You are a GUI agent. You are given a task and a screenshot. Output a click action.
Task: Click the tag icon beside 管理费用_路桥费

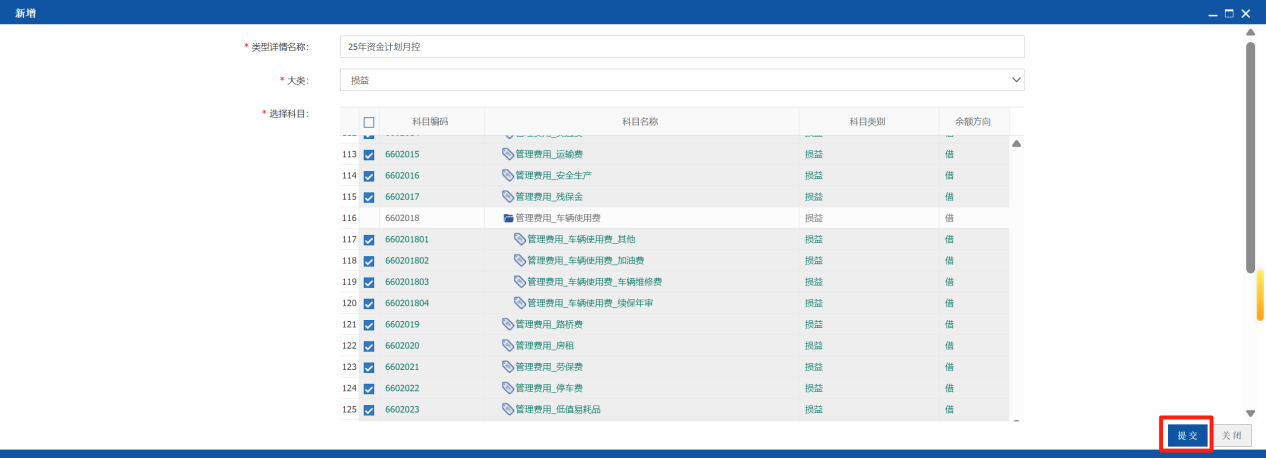click(x=508, y=324)
